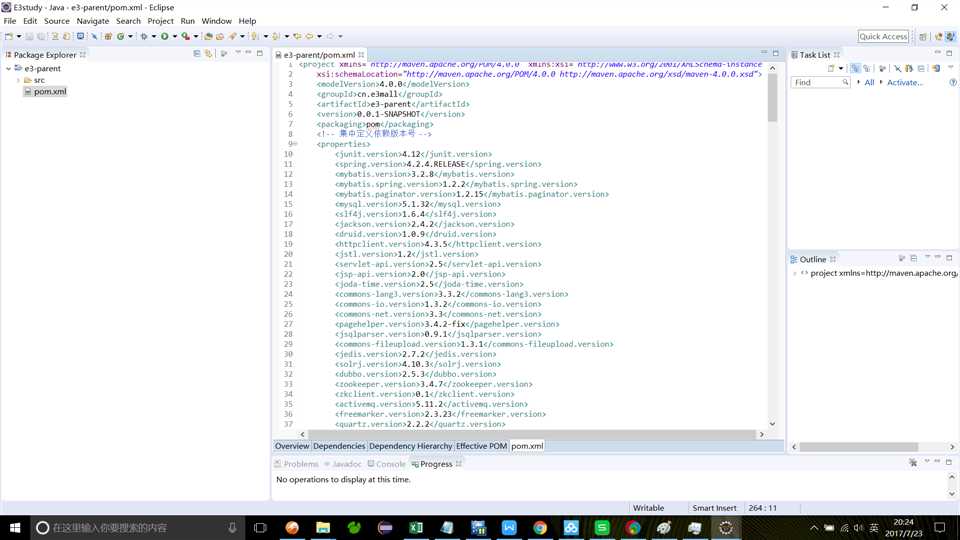This screenshot has width=960, height=540.
Task: Click the editor vertical scrollbar thumb
Action: [772, 97]
